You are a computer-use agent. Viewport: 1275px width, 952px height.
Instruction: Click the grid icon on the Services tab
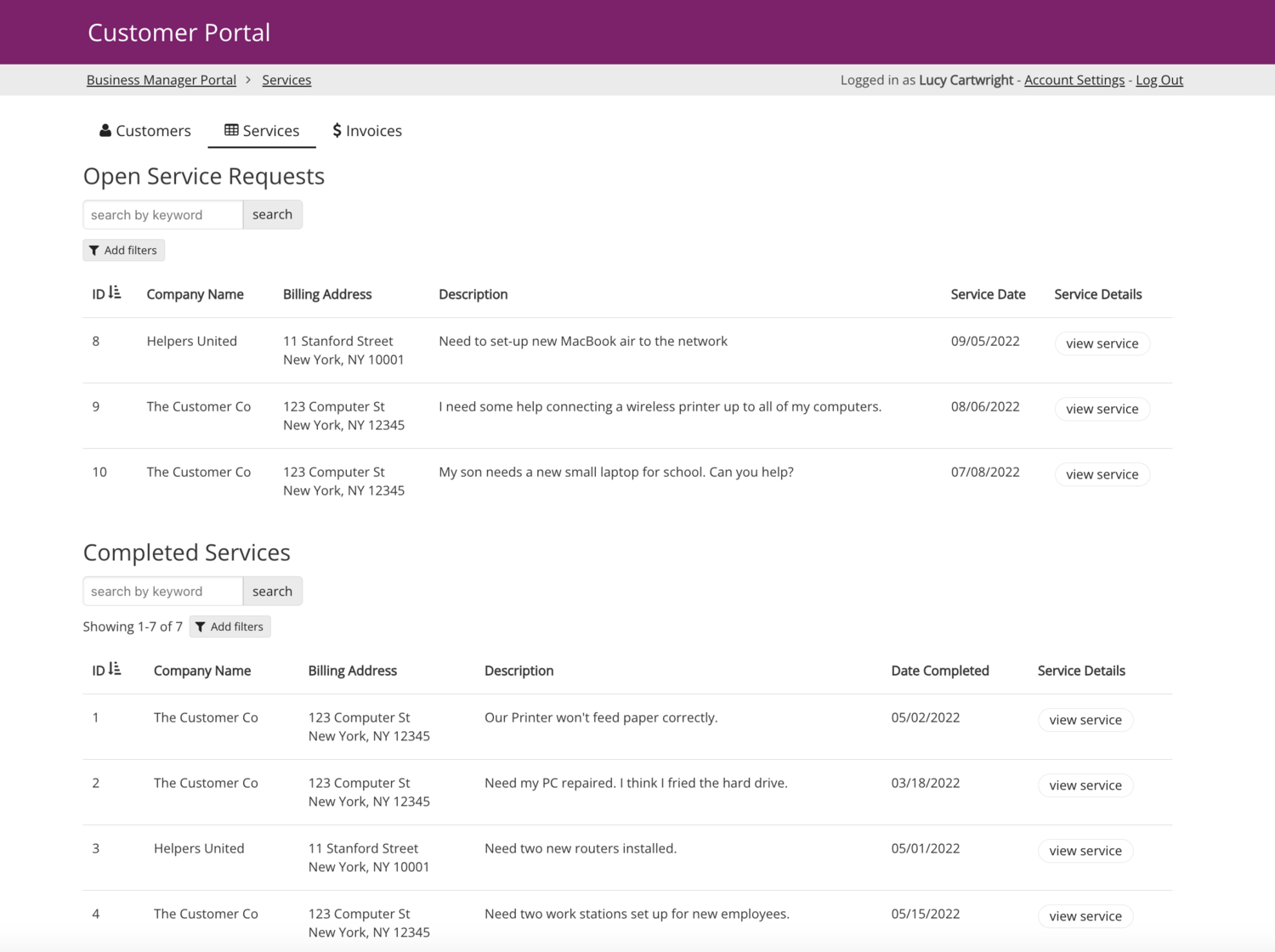point(230,130)
